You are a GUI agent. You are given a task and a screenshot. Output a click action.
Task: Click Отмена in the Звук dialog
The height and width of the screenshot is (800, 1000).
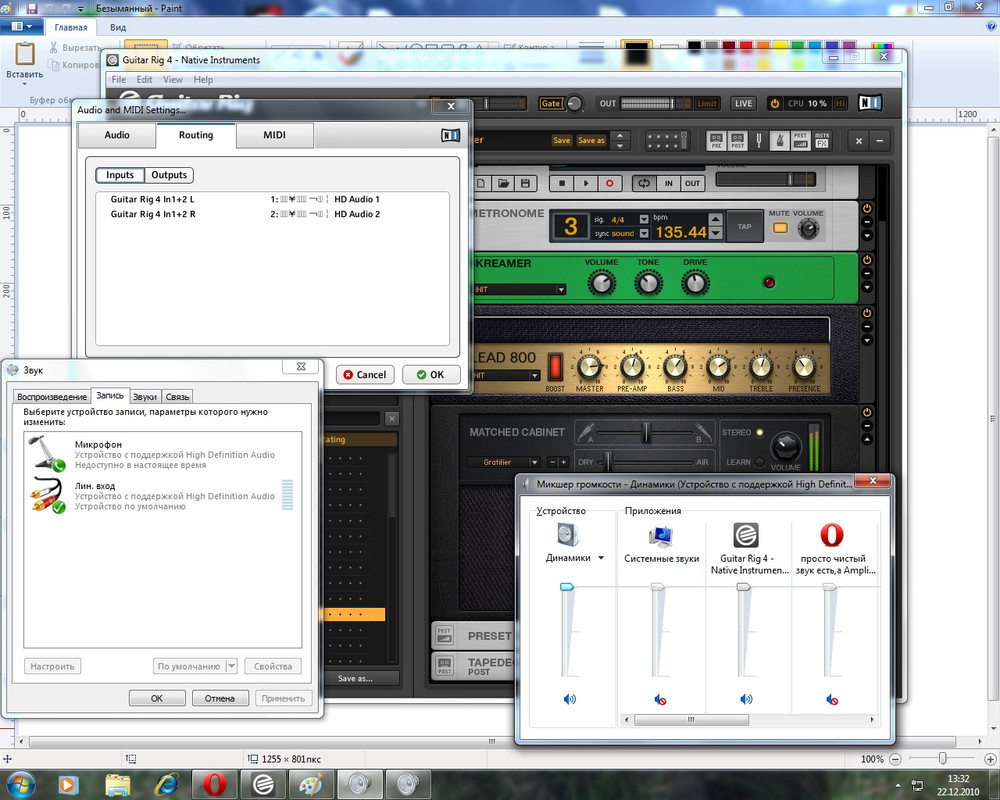(x=220, y=699)
